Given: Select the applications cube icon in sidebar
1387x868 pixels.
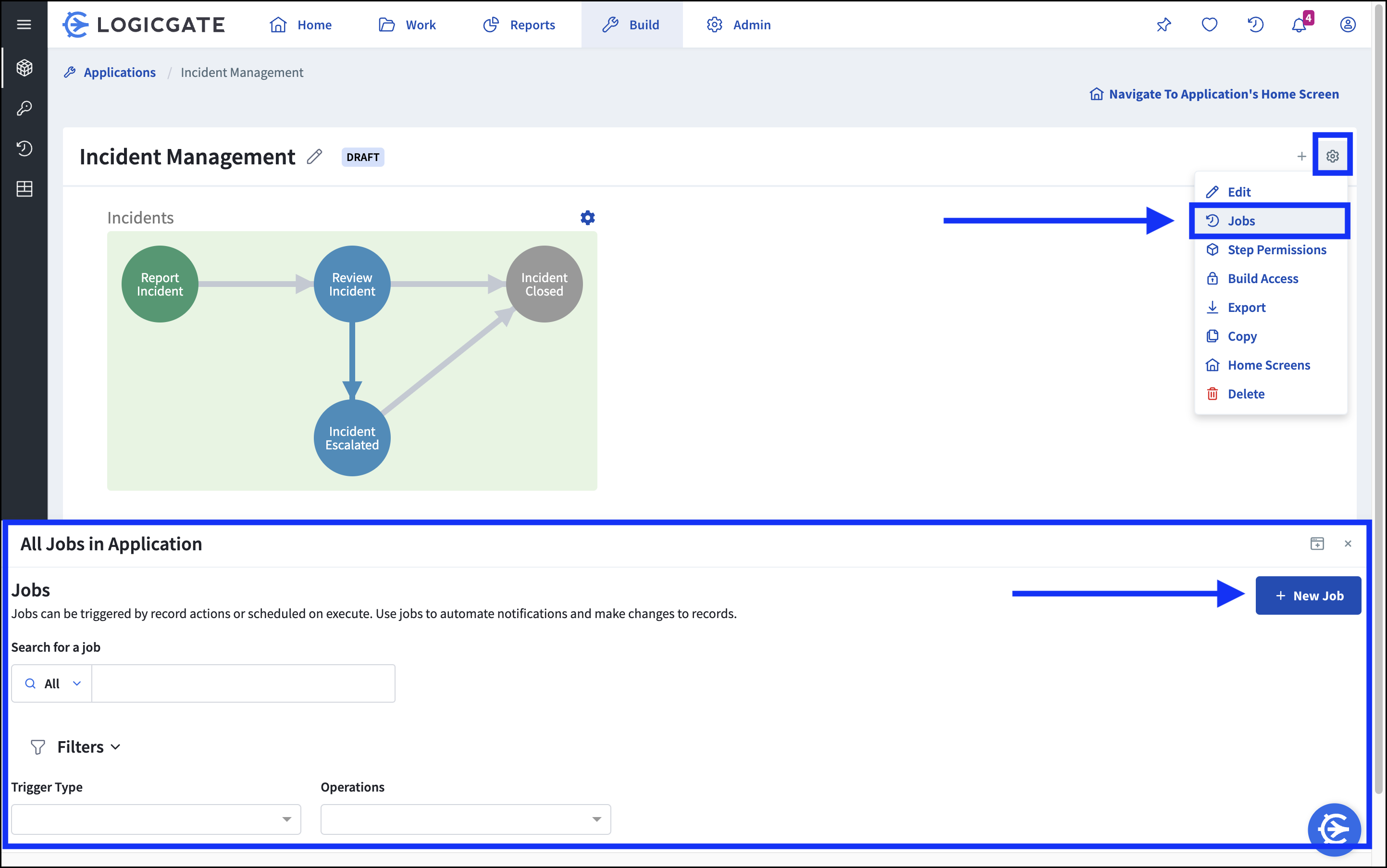Looking at the screenshot, I should (24, 67).
